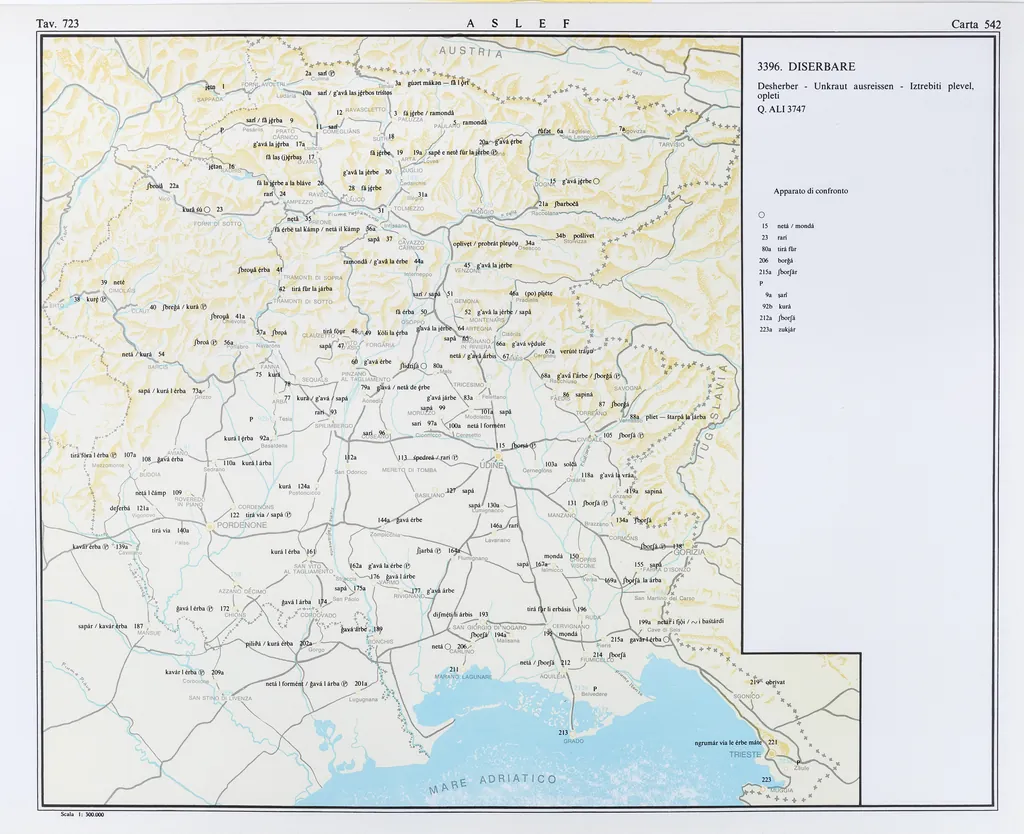Click the "Tav. 723" header label

click(x=57, y=24)
